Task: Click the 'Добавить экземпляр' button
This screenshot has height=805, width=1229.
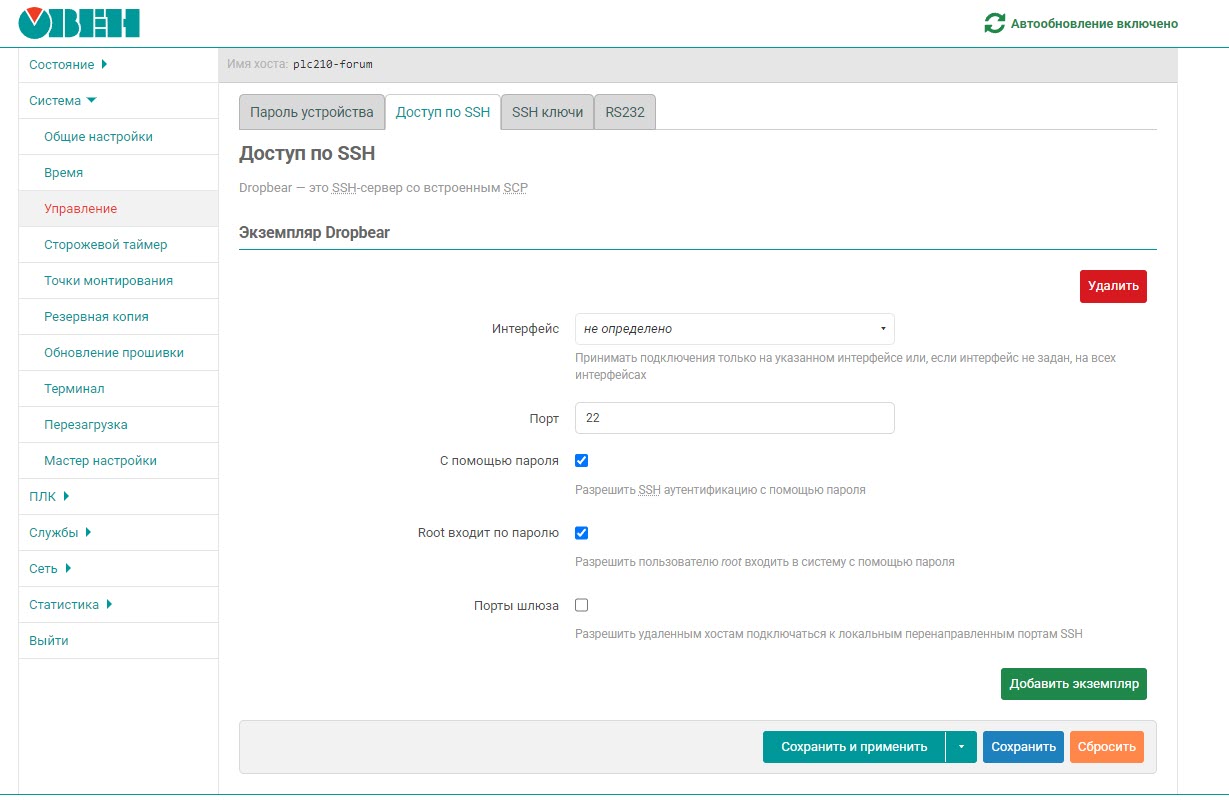Action: (x=1073, y=684)
